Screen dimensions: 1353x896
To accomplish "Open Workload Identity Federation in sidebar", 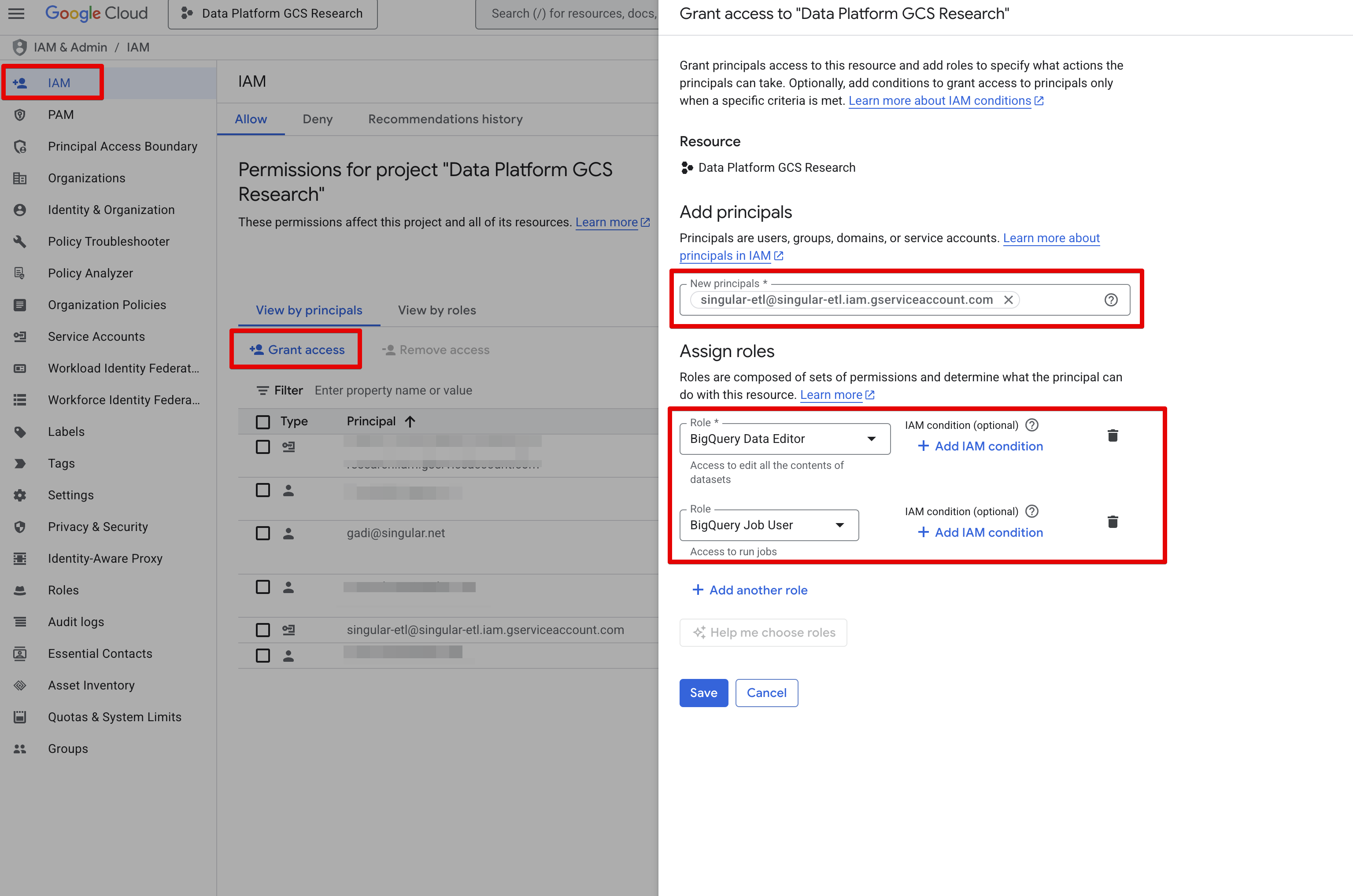I will pyautogui.click(x=109, y=369).
